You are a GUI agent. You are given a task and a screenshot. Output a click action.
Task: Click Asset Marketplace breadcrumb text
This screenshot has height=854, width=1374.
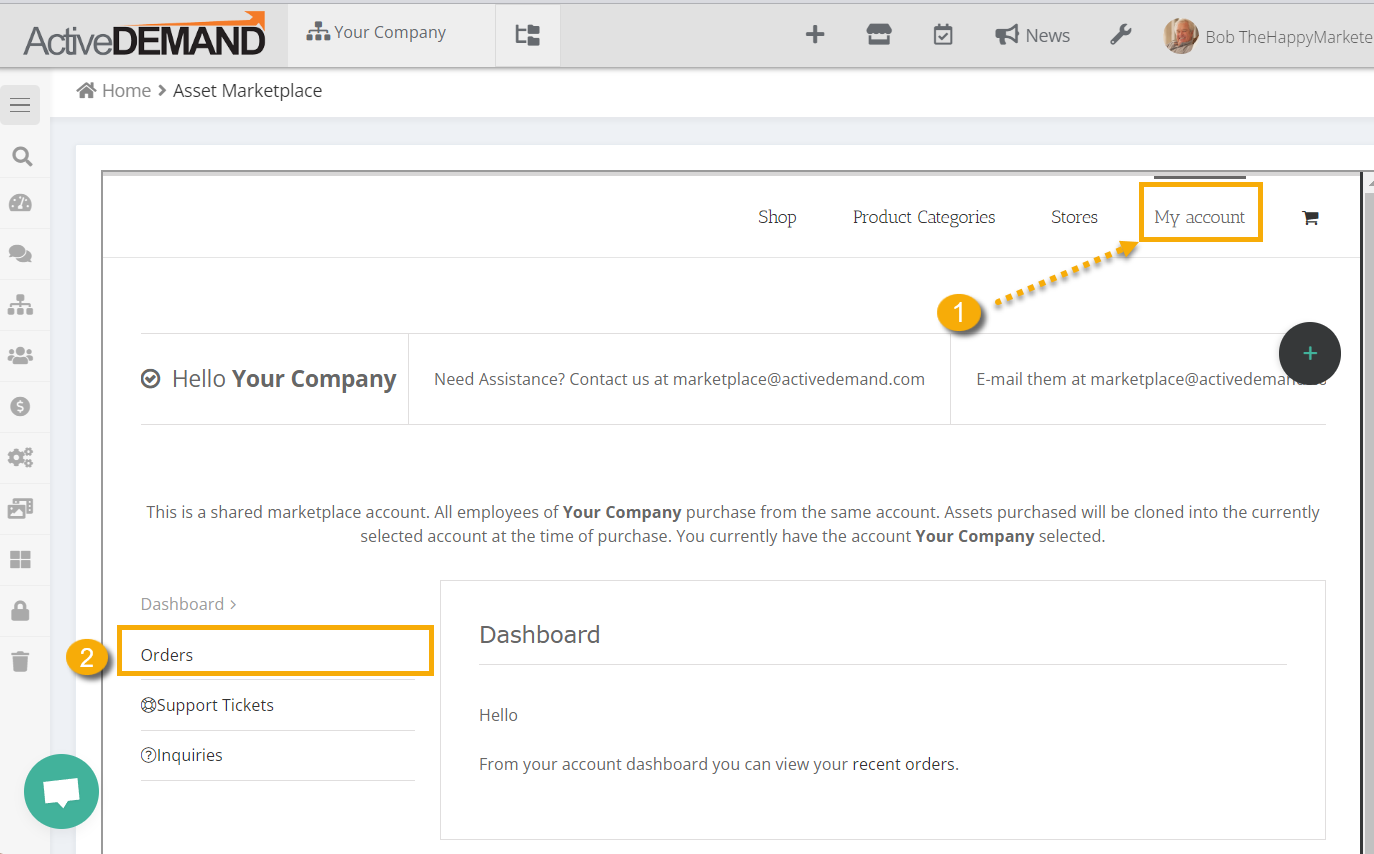(x=247, y=90)
